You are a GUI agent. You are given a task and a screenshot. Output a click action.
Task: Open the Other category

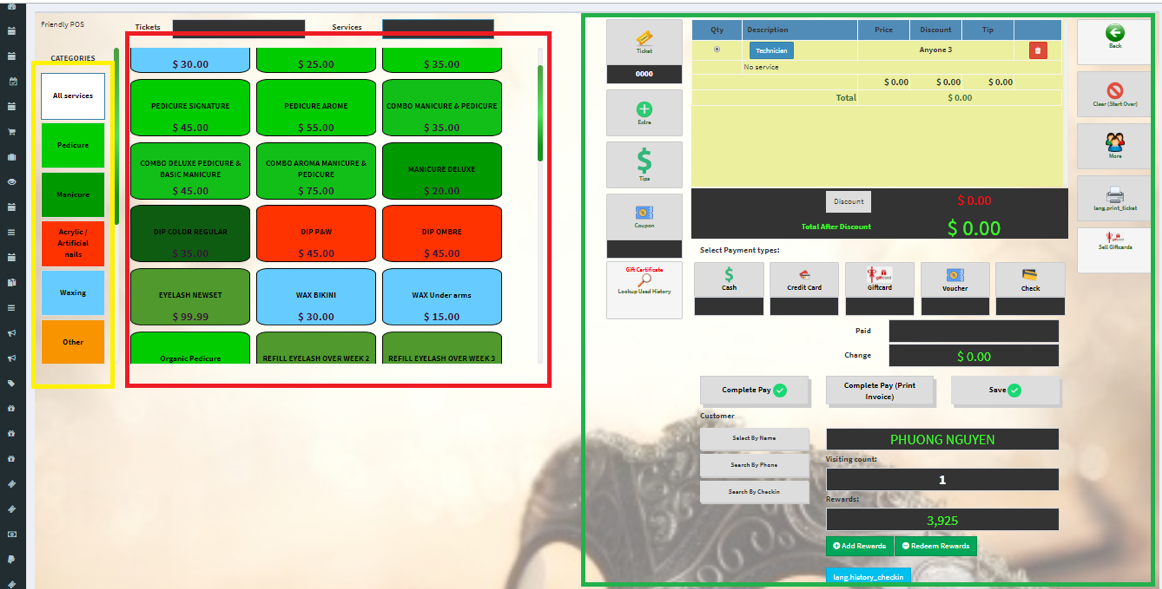pos(73,342)
